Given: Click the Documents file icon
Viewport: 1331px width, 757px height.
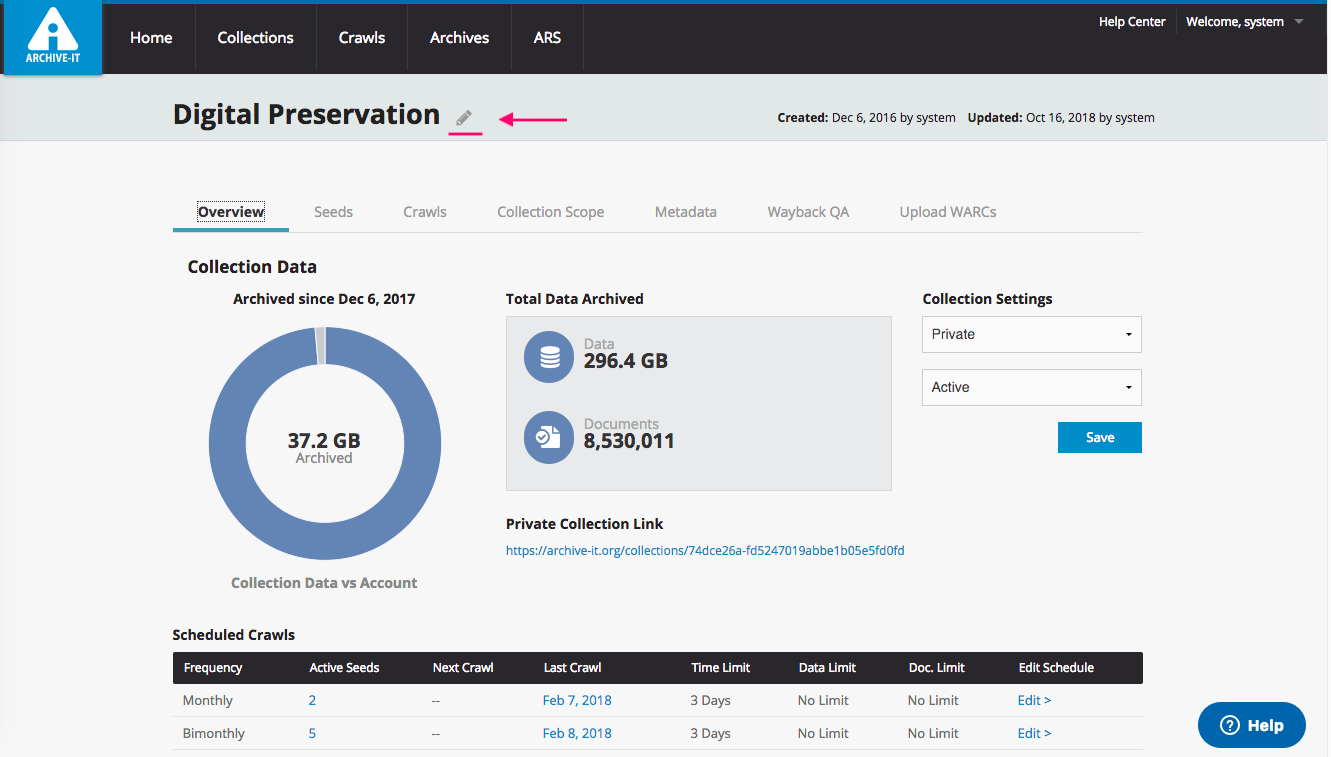Looking at the screenshot, I should [549, 438].
